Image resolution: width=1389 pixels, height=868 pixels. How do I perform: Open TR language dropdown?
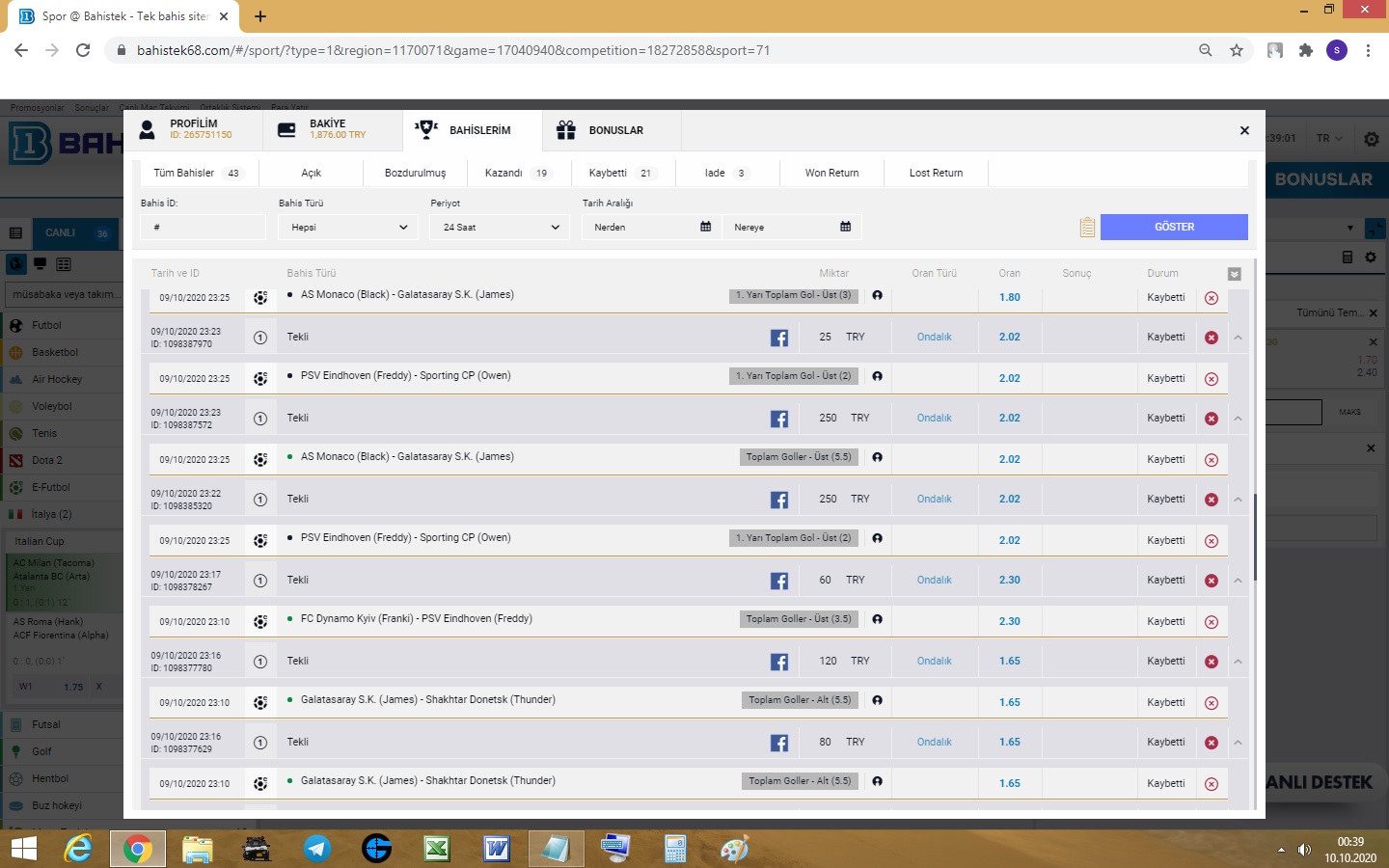point(1329,139)
